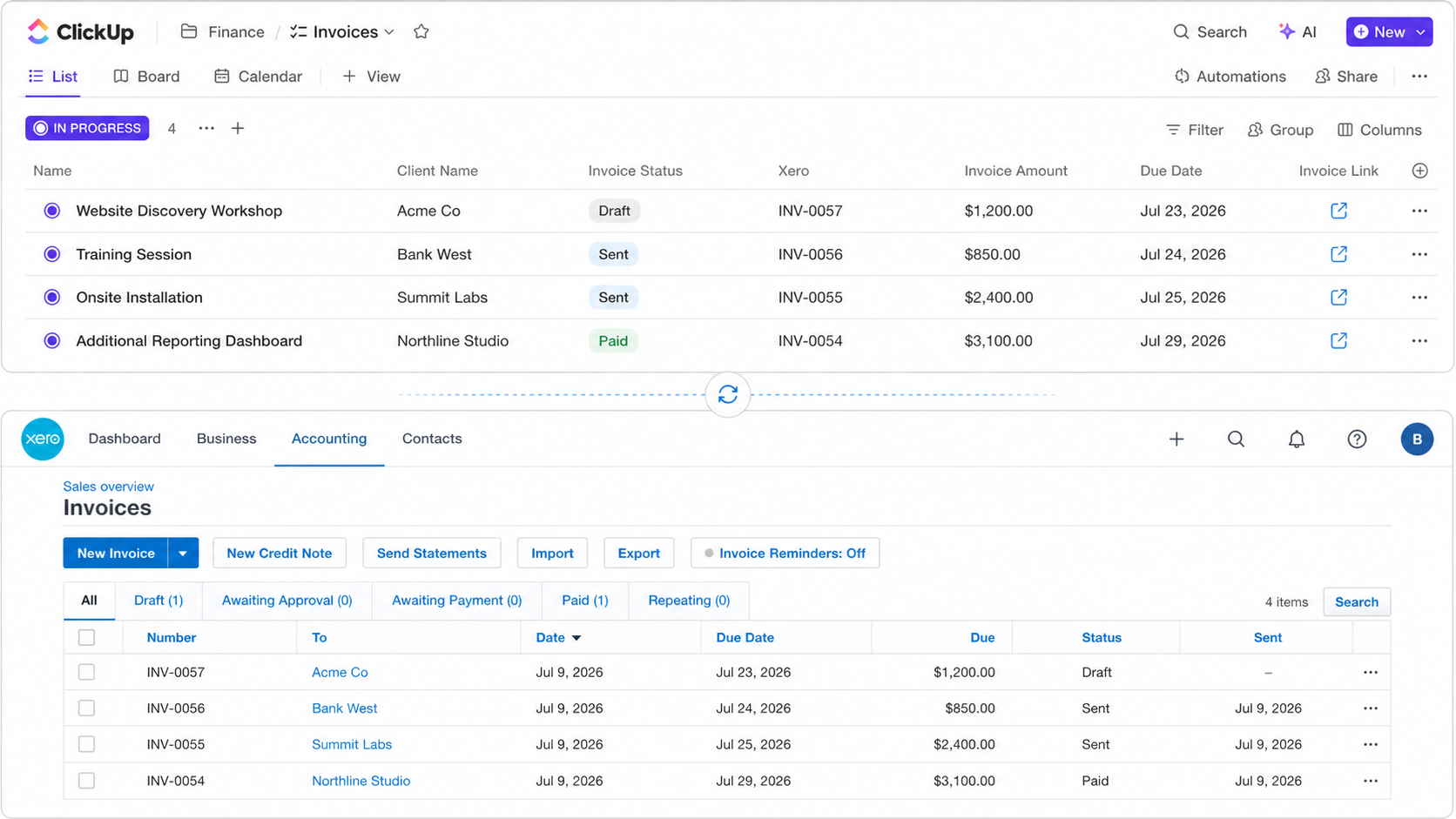Click the Send Statements button
This screenshot has height=819, width=1456.
[x=432, y=554]
